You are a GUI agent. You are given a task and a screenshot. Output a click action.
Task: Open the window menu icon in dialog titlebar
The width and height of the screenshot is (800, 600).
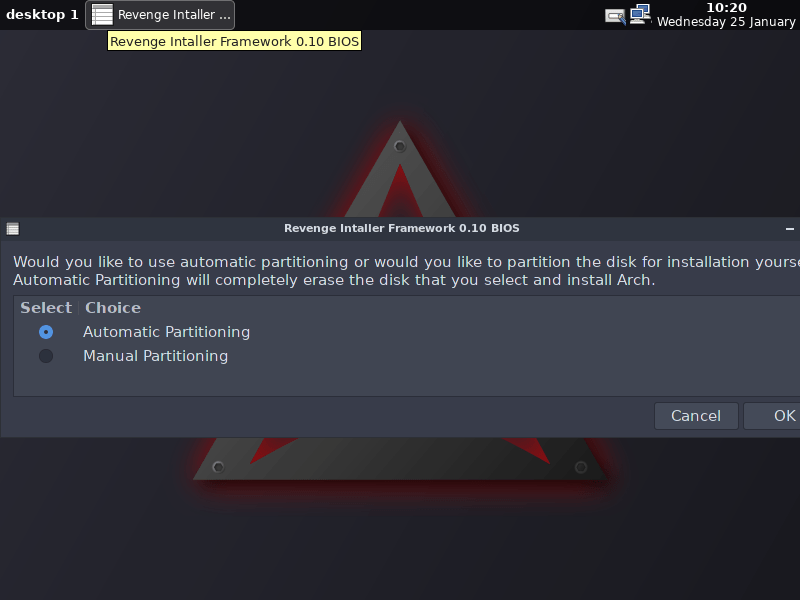[x=13, y=229]
